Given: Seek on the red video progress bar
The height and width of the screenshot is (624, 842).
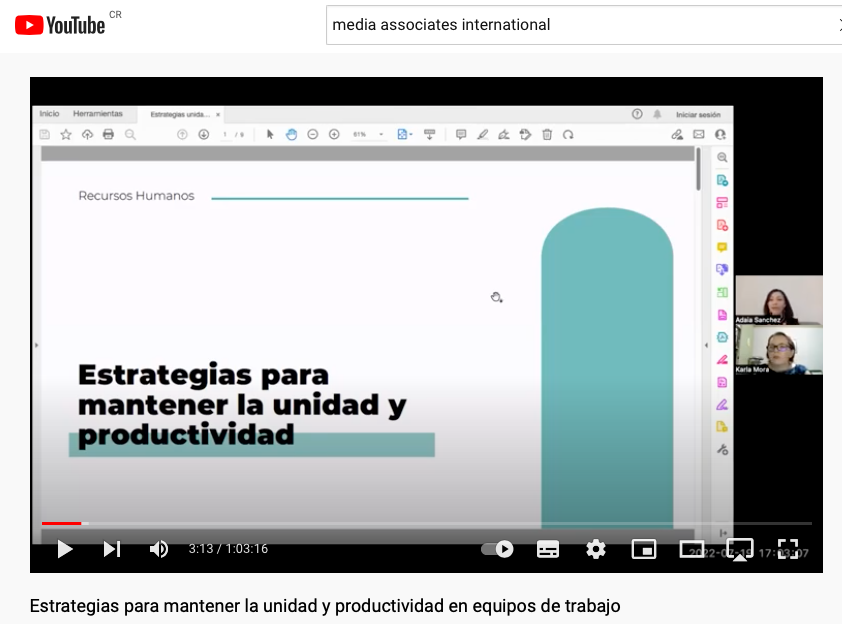Looking at the screenshot, I should coord(62,523).
